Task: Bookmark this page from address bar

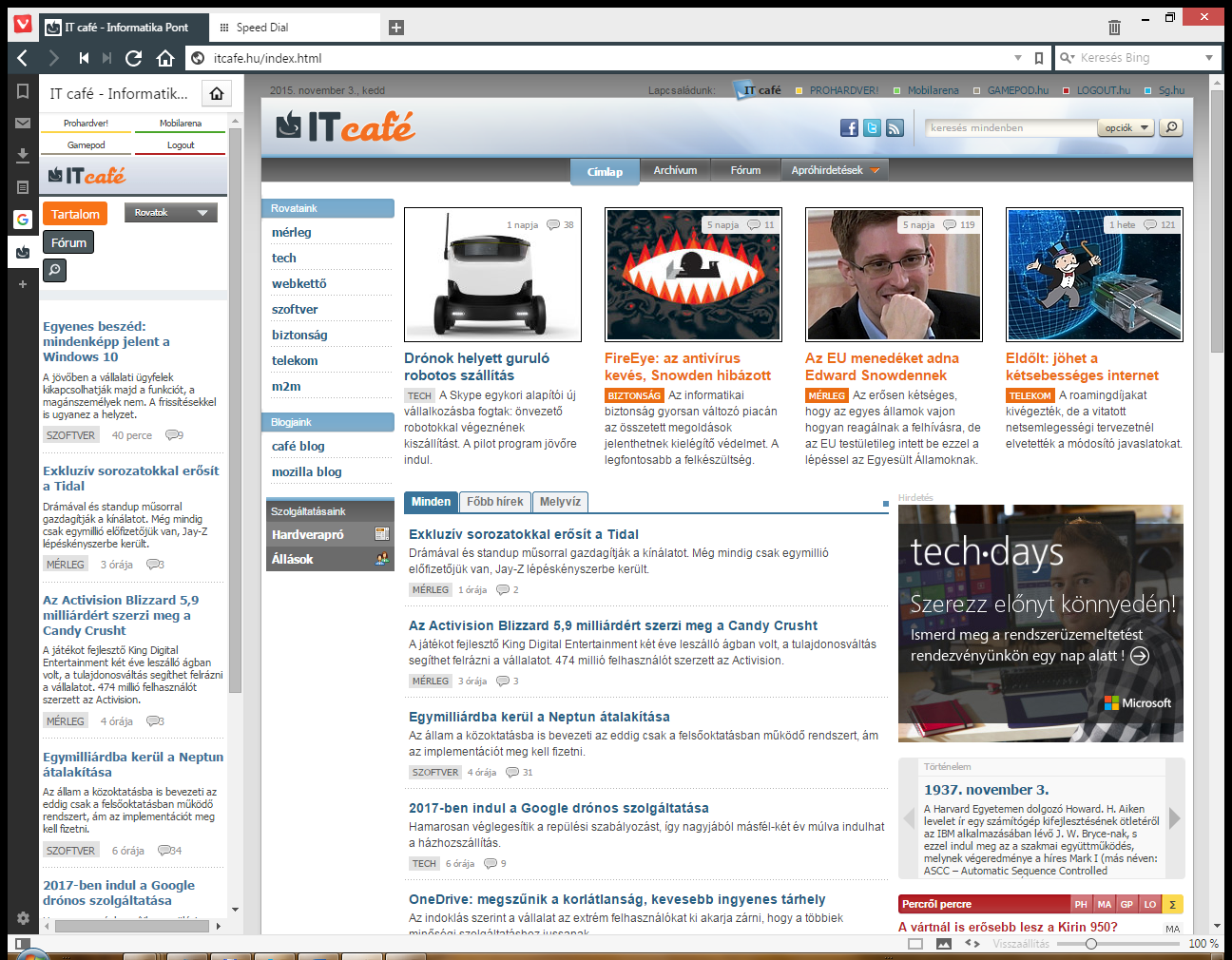Action: [x=1039, y=58]
